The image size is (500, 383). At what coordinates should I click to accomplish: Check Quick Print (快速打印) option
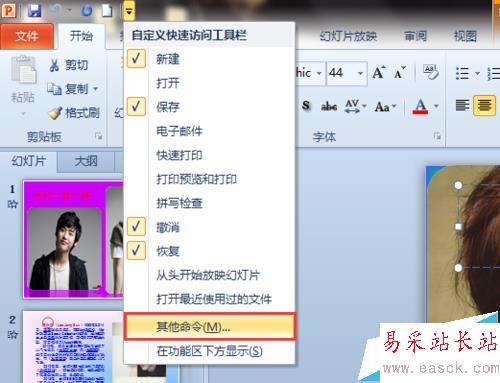pyautogui.click(x=209, y=155)
